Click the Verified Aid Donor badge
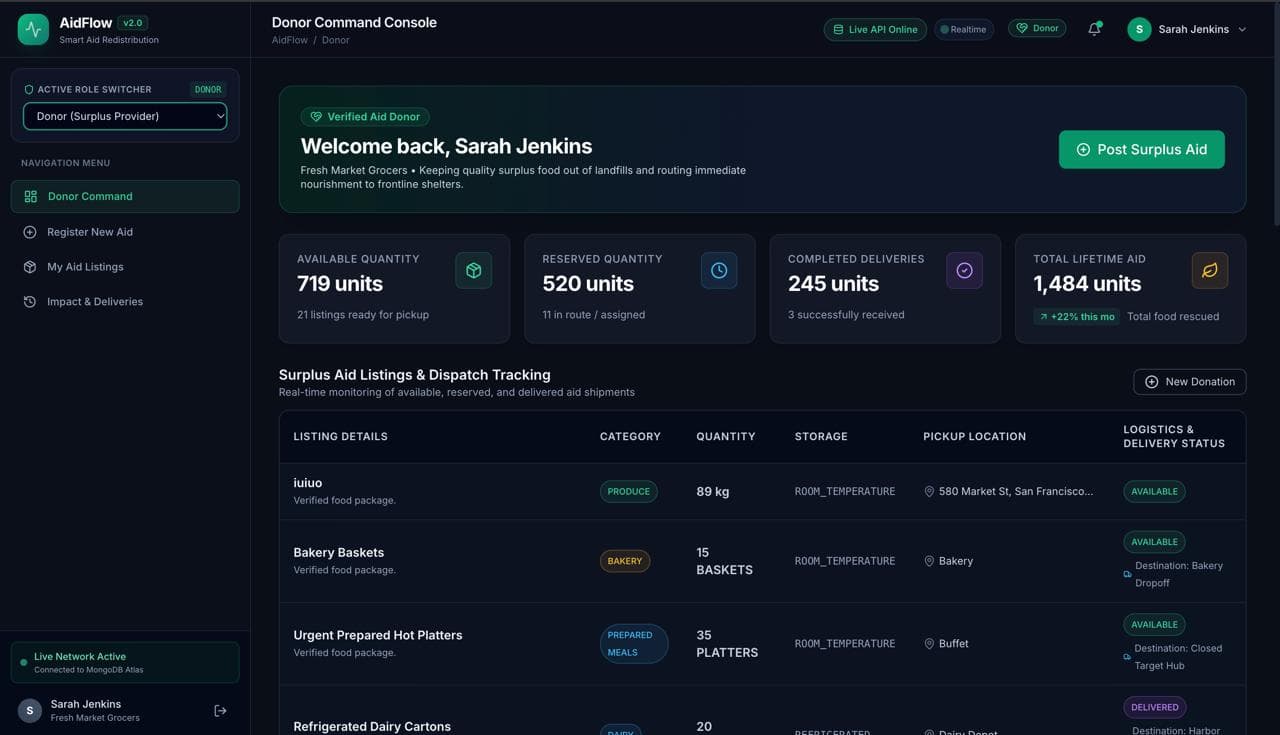Viewport: 1280px width, 735px height. pos(365,117)
